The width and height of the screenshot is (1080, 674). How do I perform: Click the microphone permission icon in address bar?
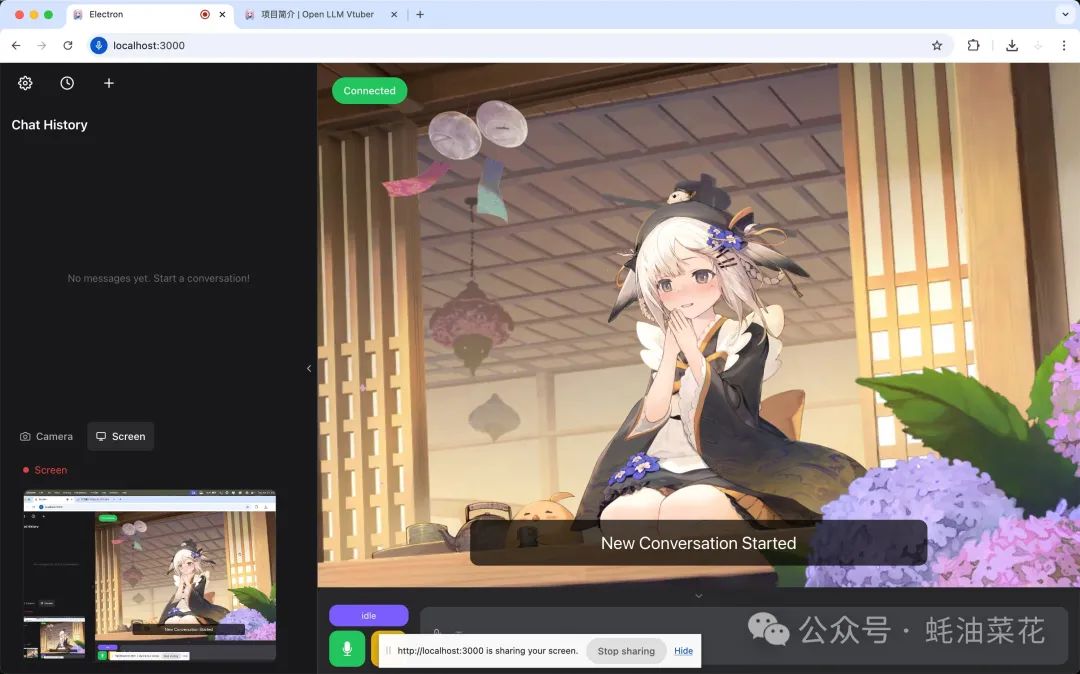(x=98, y=45)
